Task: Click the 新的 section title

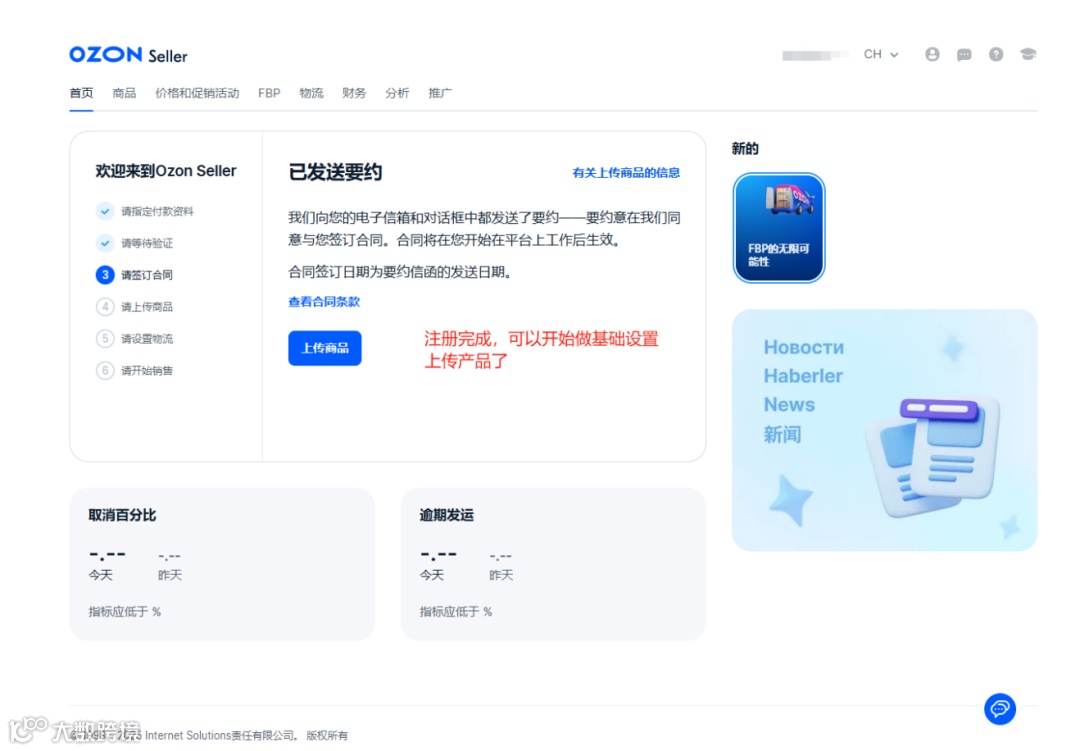Action: 745,149
